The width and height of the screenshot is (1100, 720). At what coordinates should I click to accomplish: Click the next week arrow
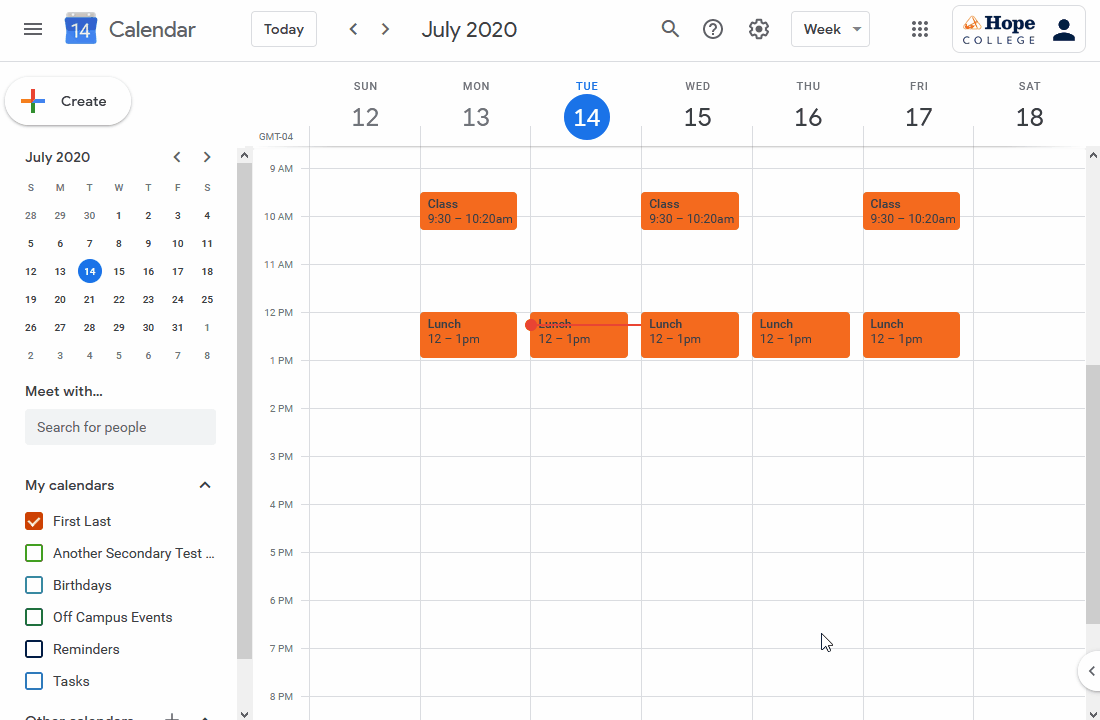385,29
